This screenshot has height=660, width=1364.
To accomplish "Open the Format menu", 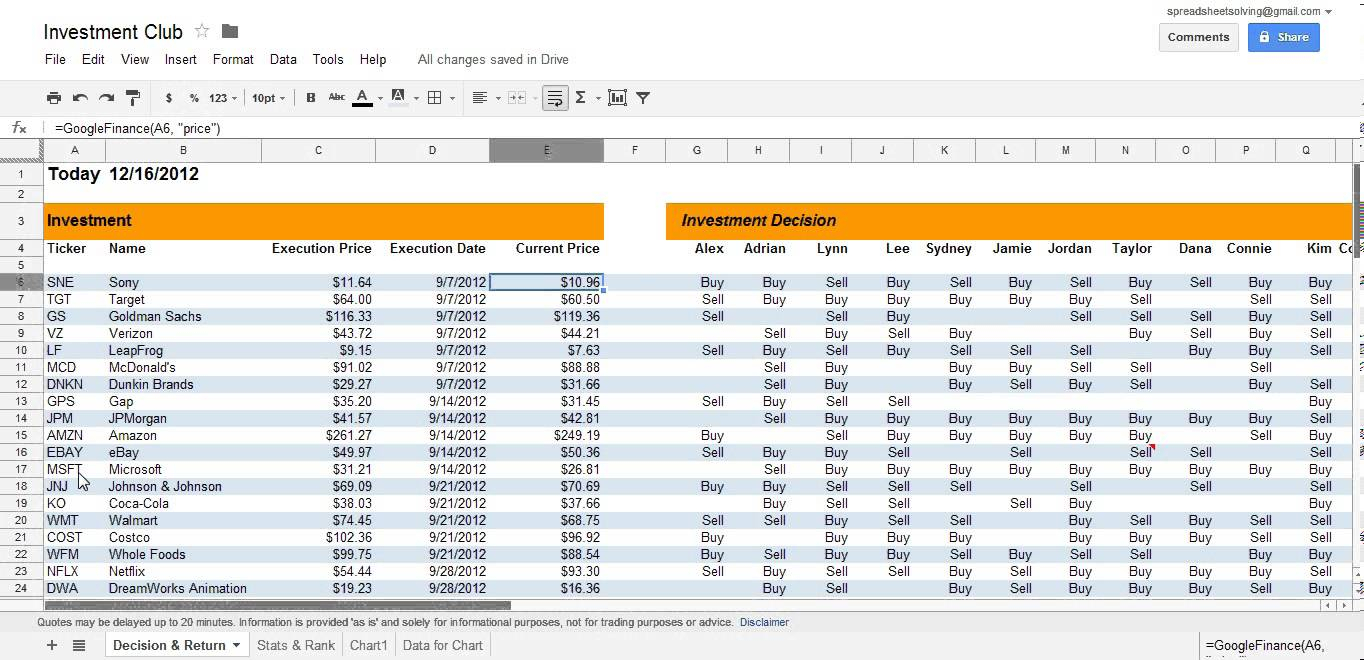I will (x=233, y=59).
